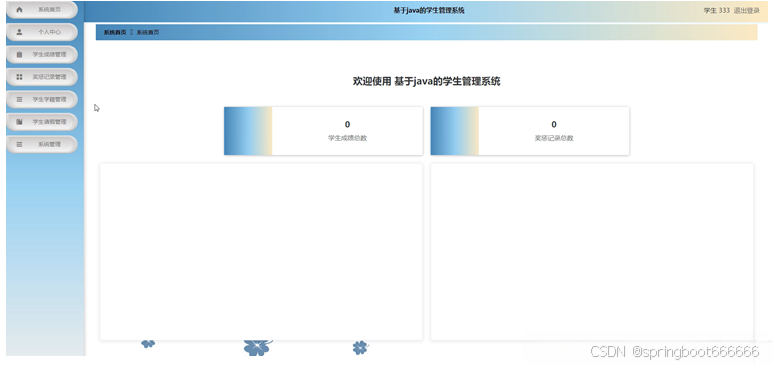
Task: Click gradient block on 学生成绩总数 card
Action: [x=248, y=131]
